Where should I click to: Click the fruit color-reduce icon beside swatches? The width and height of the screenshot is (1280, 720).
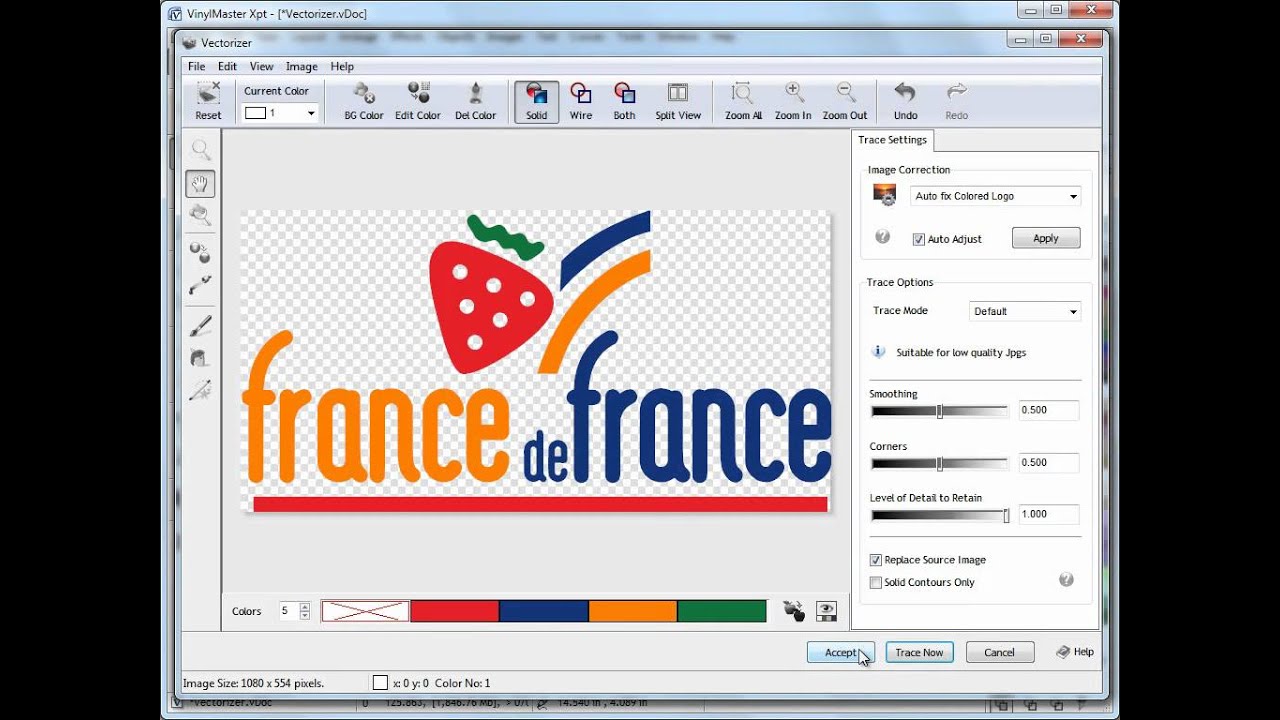click(793, 611)
